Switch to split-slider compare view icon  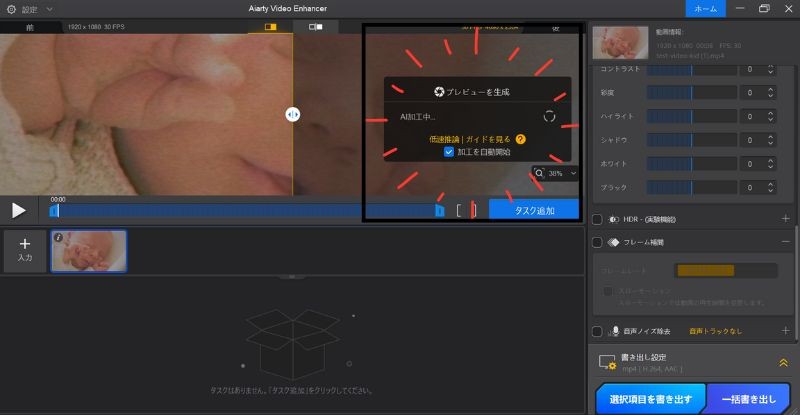click(x=271, y=27)
